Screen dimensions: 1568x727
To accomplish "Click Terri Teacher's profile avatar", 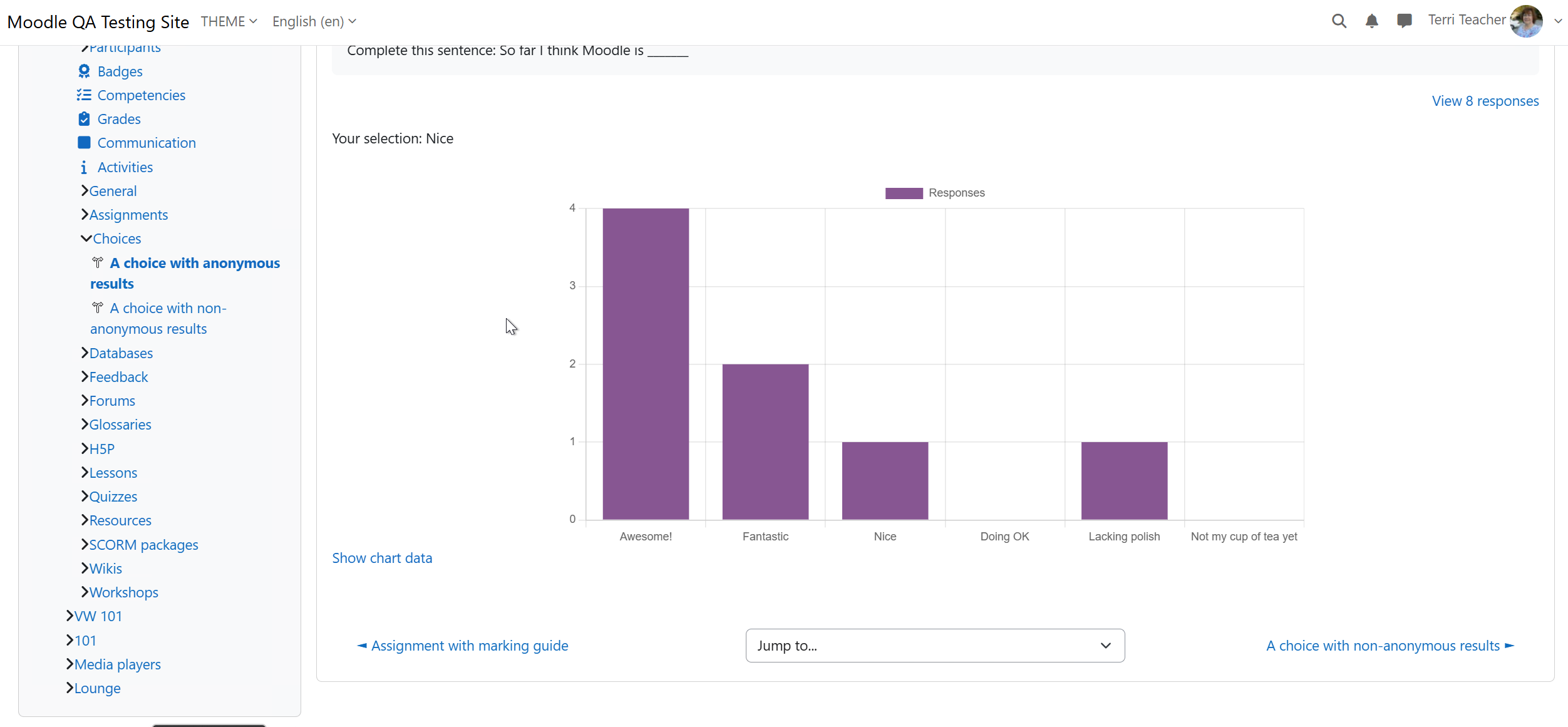I will [x=1526, y=21].
